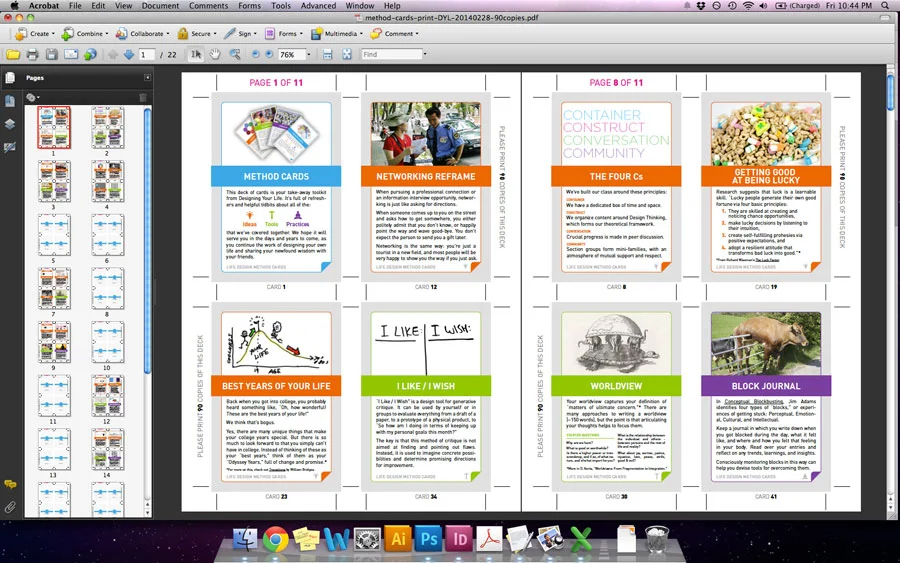Open the Pages panel options gear menu
Image resolution: width=900 pixels, height=563 pixels.
(x=33, y=98)
